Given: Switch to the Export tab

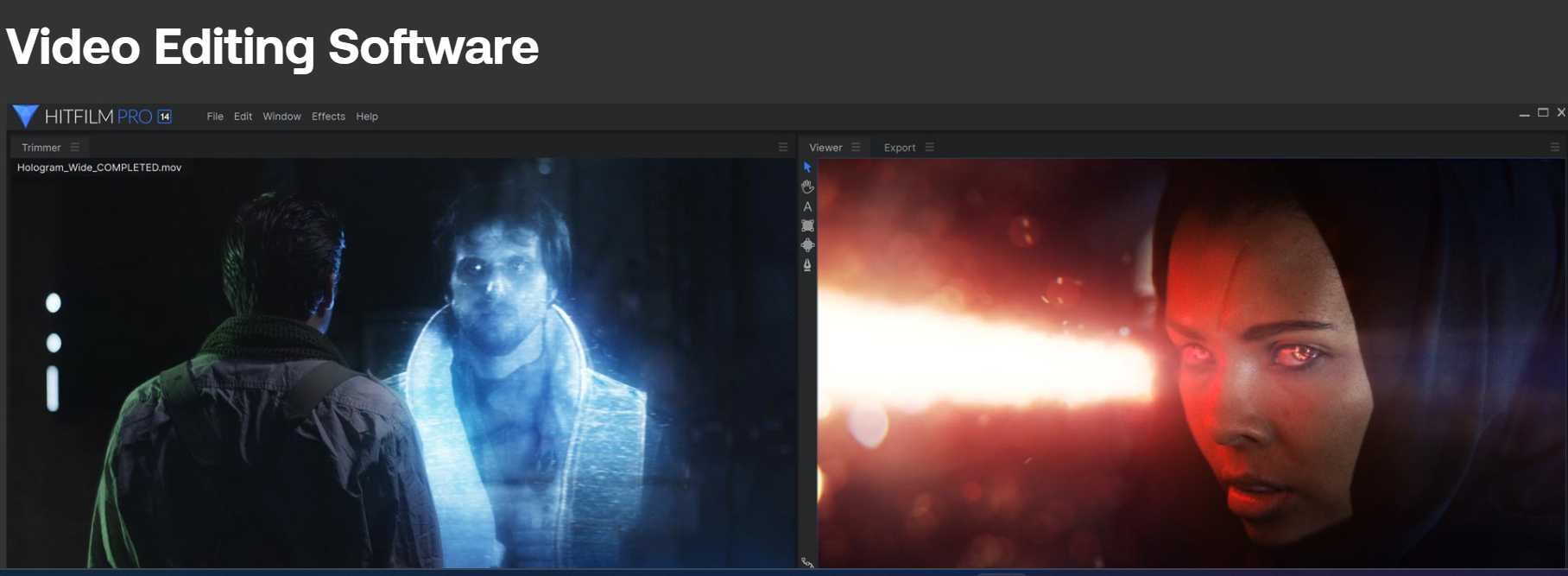Looking at the screenshot, I should [900, 148].
